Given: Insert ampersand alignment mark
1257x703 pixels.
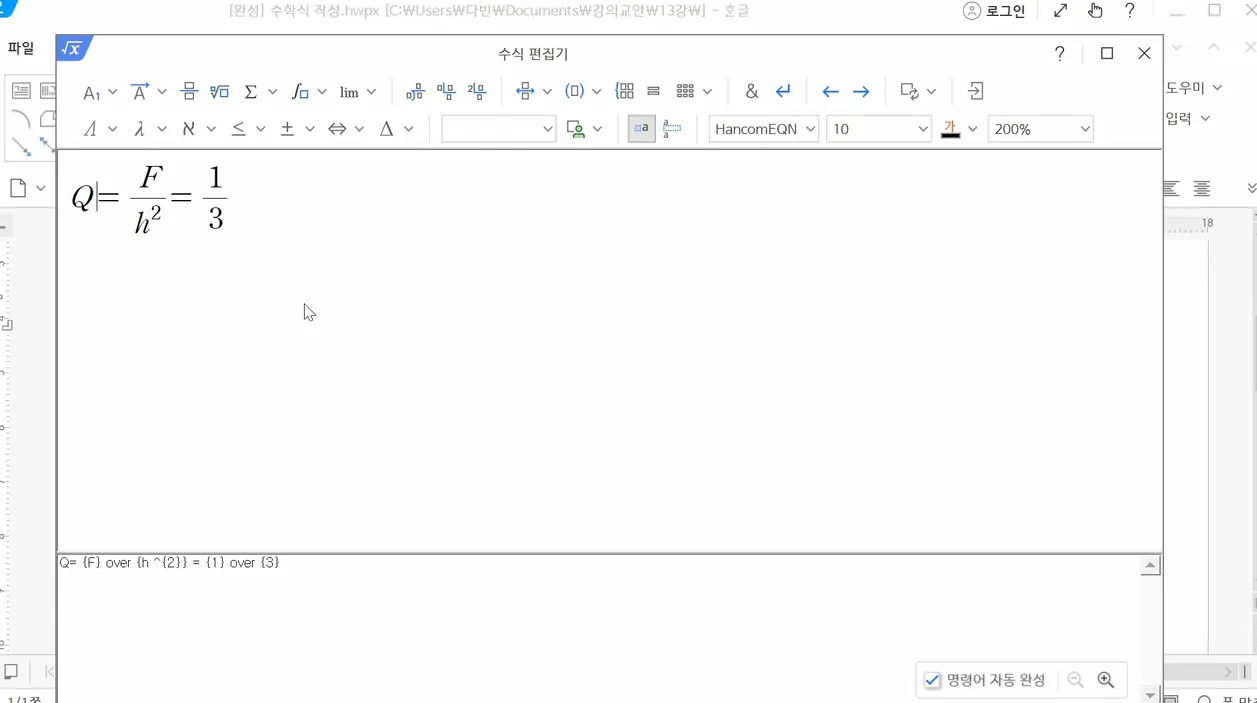Looking at the screenshot, I should point(752,92).
